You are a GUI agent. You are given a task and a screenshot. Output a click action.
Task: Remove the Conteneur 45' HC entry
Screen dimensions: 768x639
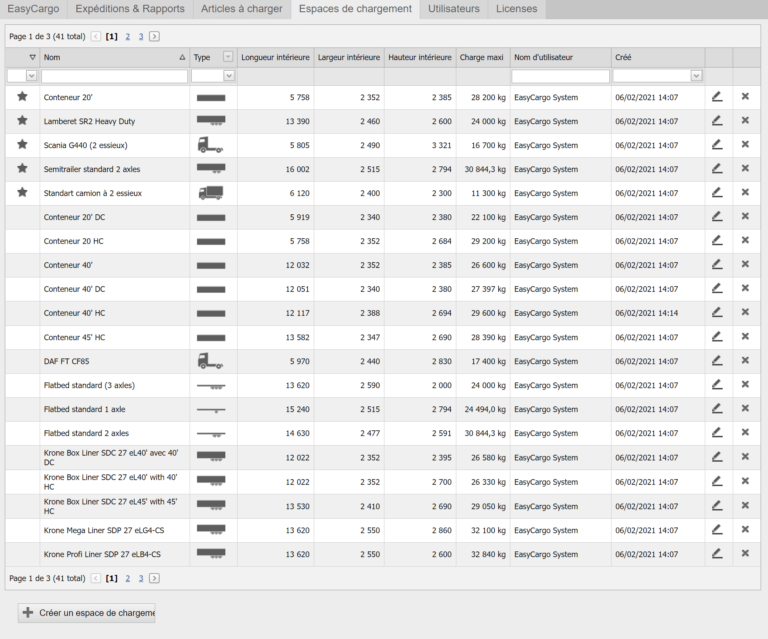click(x=745, y=337)
